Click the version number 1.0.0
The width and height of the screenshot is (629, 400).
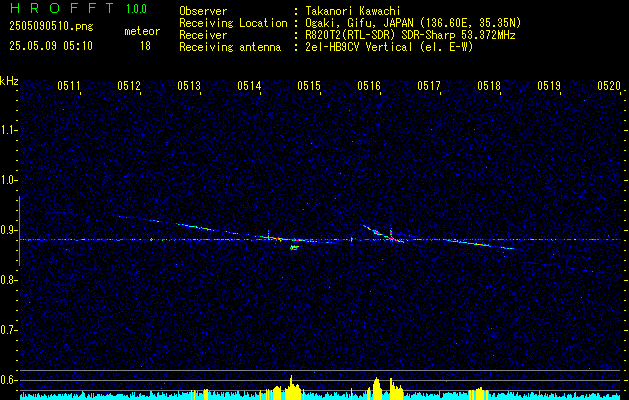click(x=136, y=9)
